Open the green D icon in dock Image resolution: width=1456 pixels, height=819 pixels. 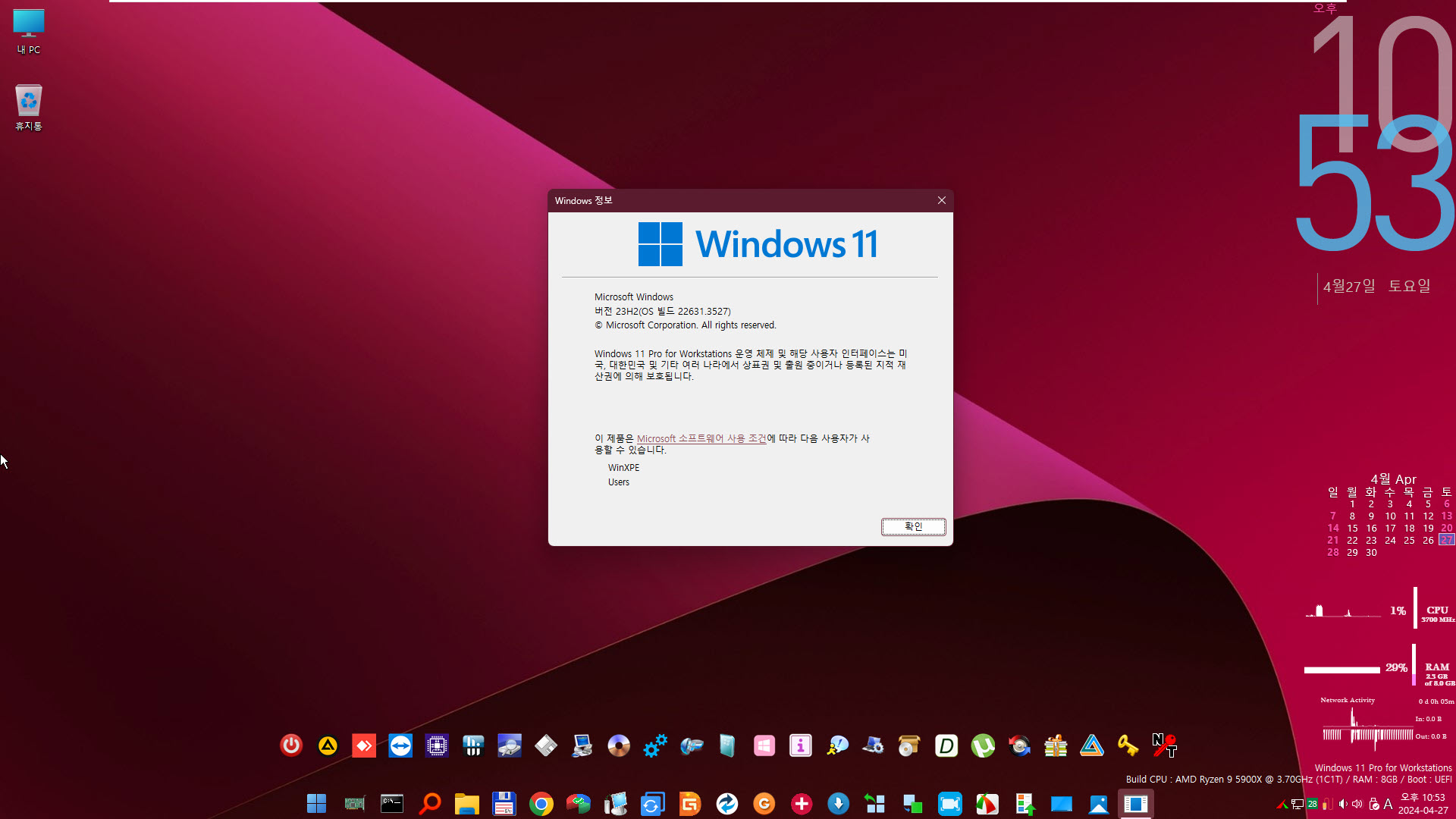946,746
